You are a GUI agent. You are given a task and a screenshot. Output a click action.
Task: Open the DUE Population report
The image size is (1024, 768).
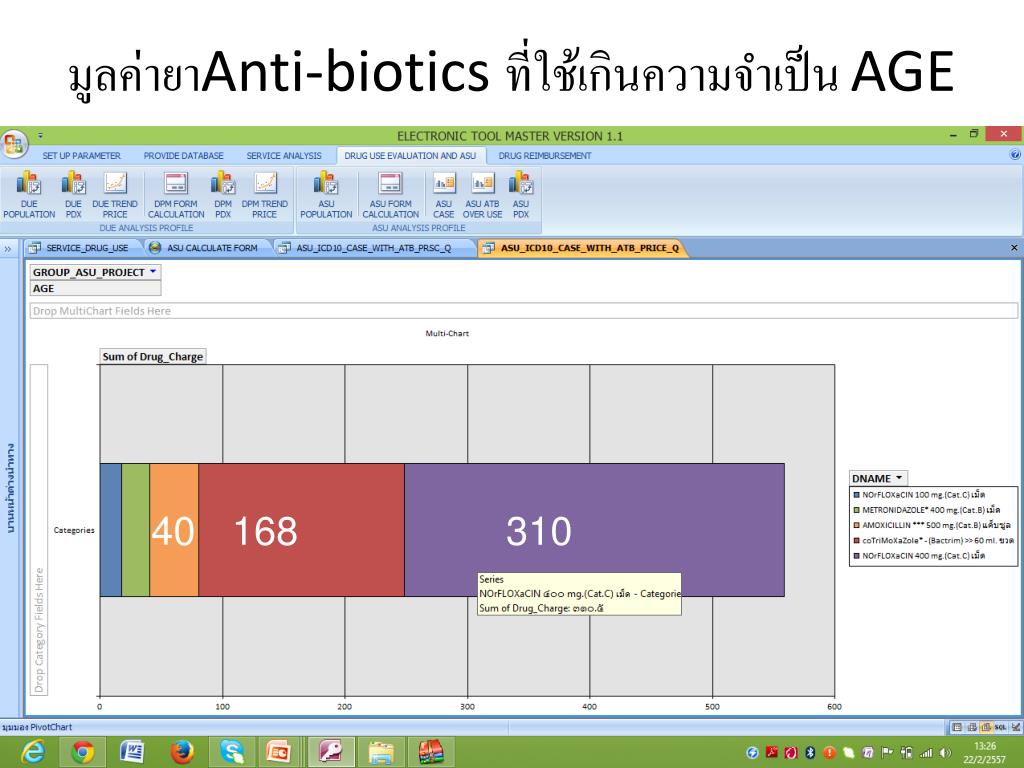pos(29,195)
